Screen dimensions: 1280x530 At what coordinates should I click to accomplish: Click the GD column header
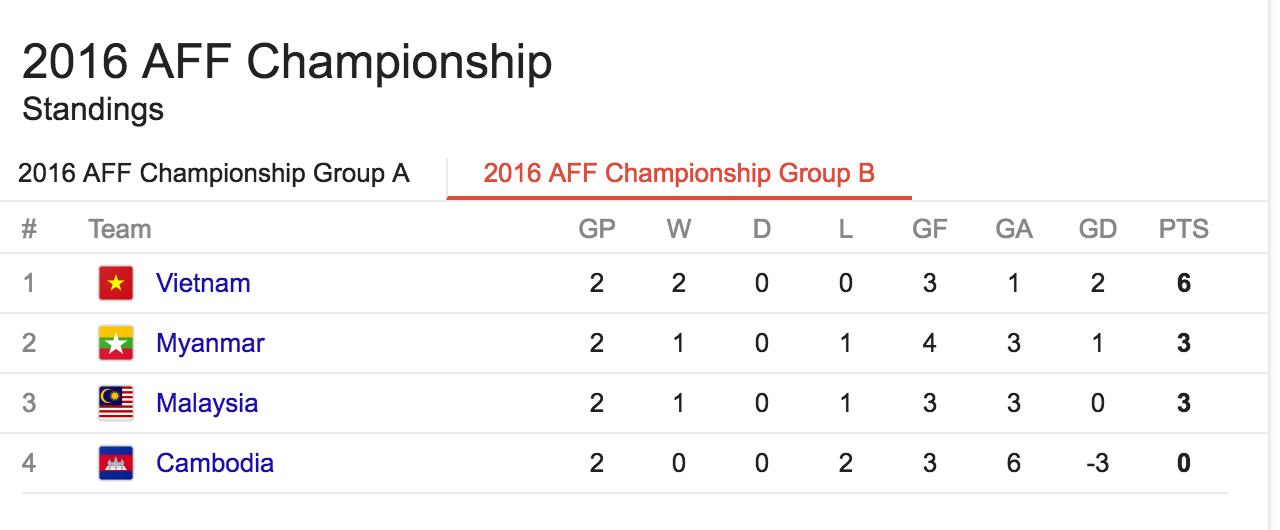click(x=1097, y=229)
